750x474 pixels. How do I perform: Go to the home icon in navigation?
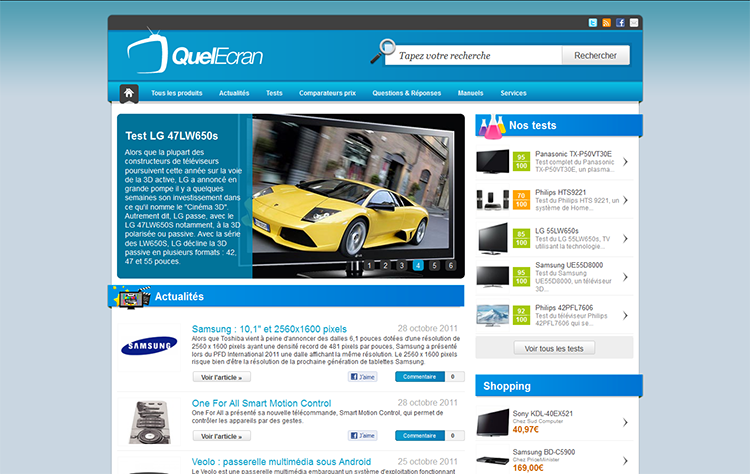[129, 93]
